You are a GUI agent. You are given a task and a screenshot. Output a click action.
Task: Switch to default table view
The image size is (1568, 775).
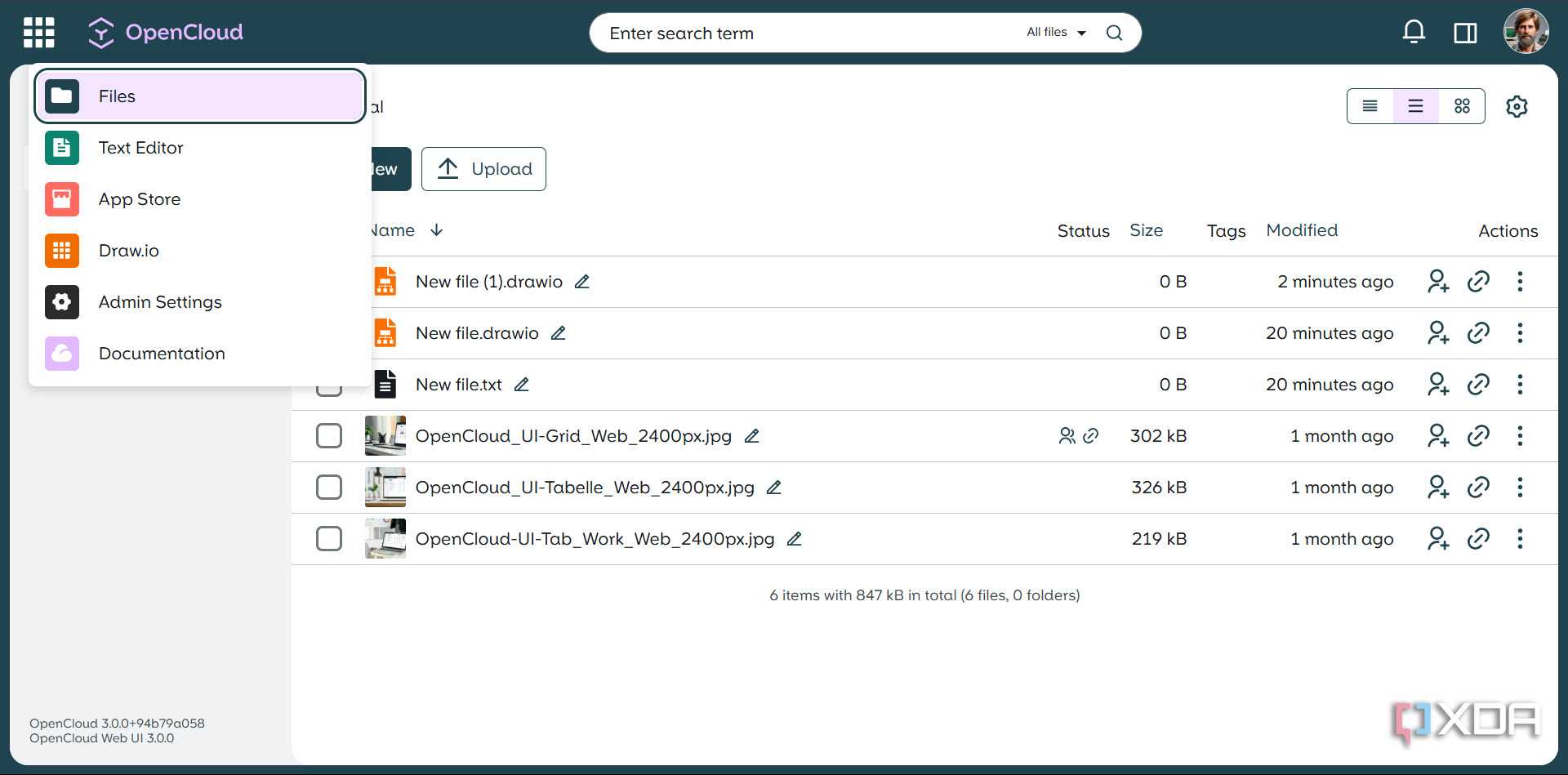1415,106
